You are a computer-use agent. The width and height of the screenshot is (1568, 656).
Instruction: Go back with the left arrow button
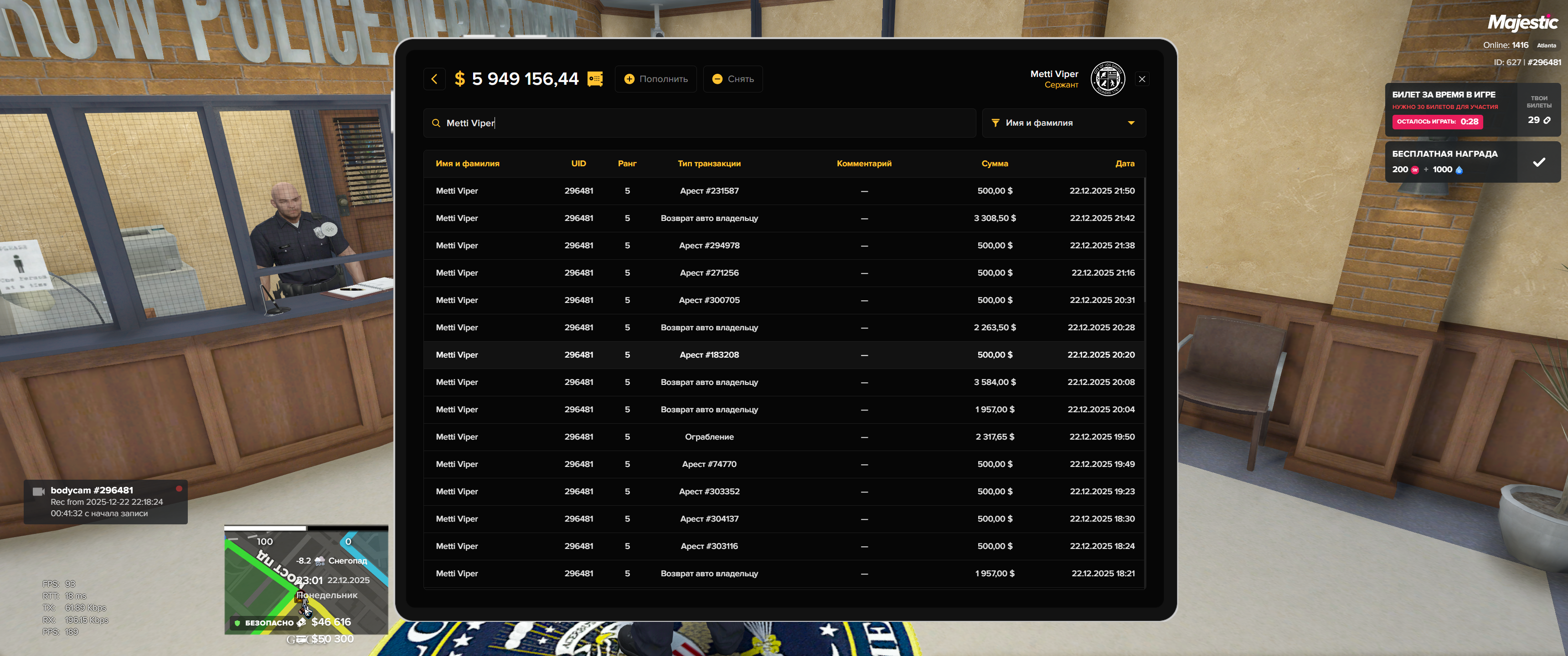pos(434,79)
